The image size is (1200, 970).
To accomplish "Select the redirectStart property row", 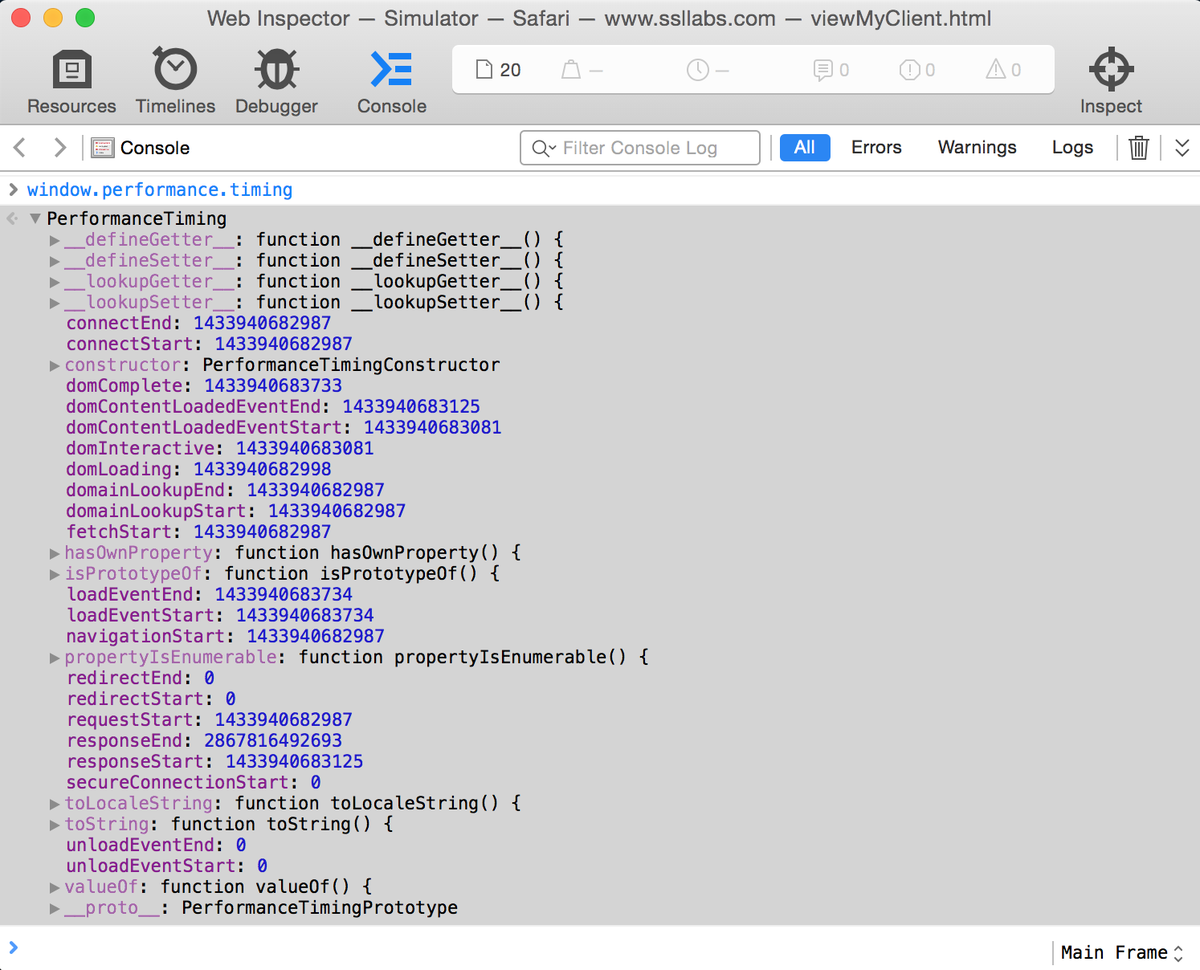I will click(151, 700).
